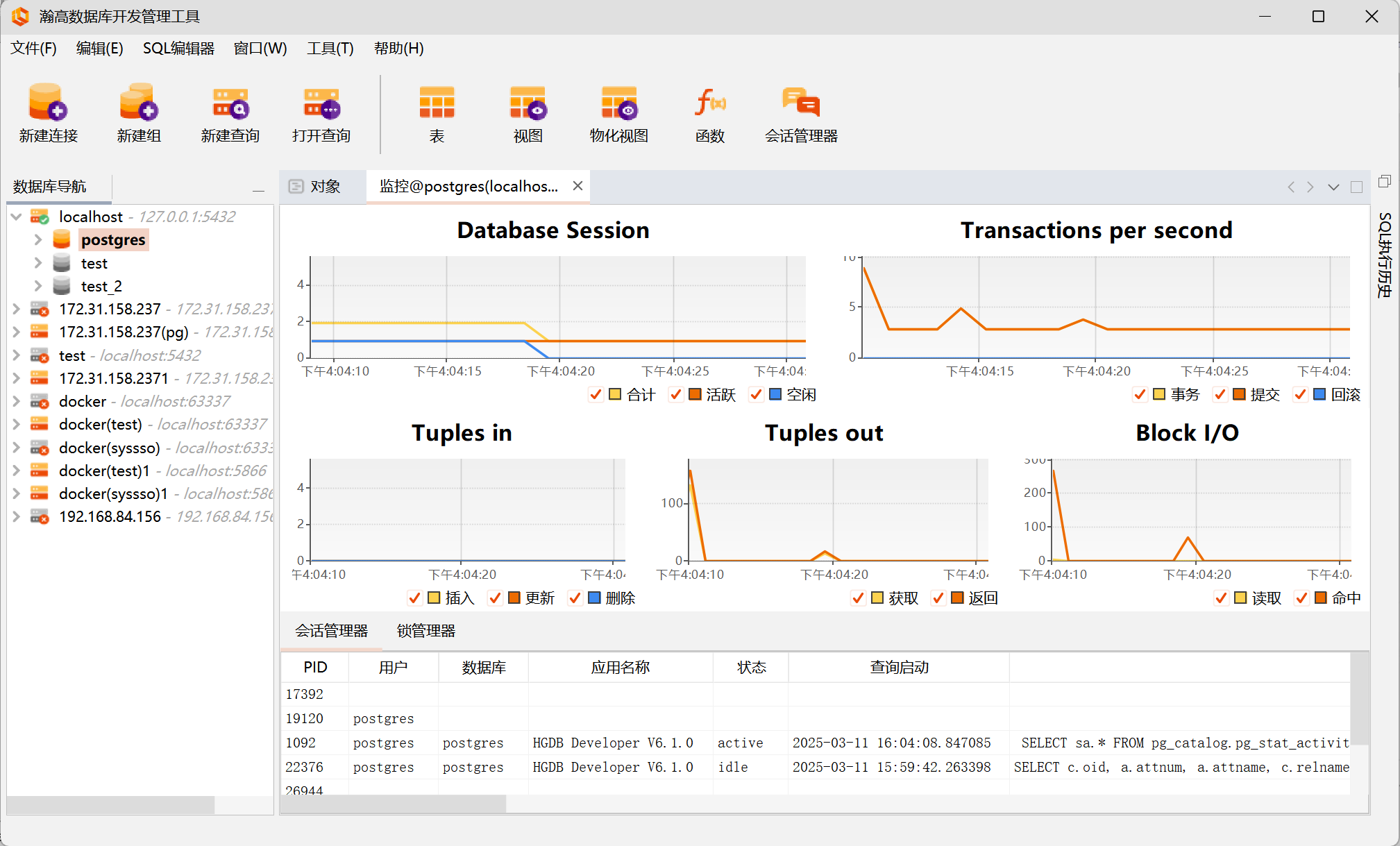The image size is (1400, 846).
Task: Close the 监控@postgres monitor tab
Action: pos(577,186)
